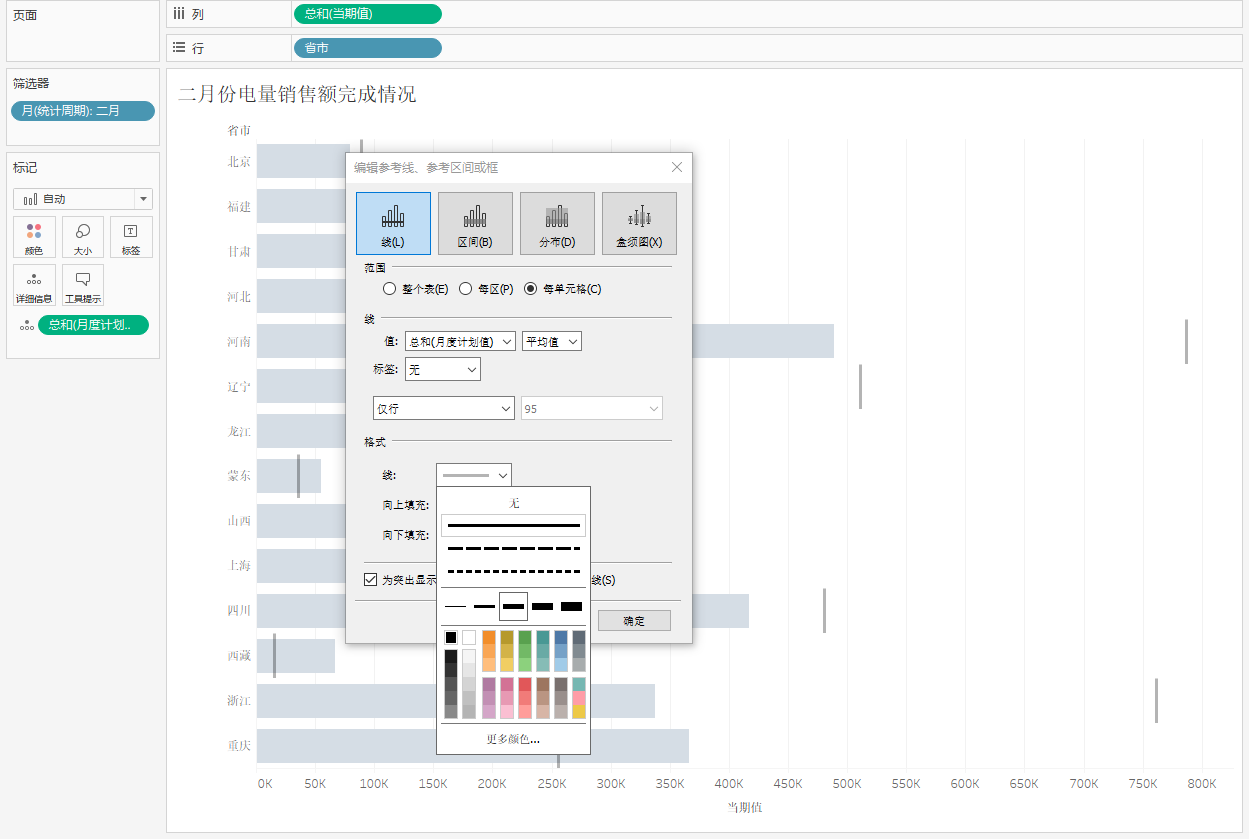The height and width of the screenshot is (839, 1249).
Task: Select the 分布(D) distribution type
Action: (557, 223)
